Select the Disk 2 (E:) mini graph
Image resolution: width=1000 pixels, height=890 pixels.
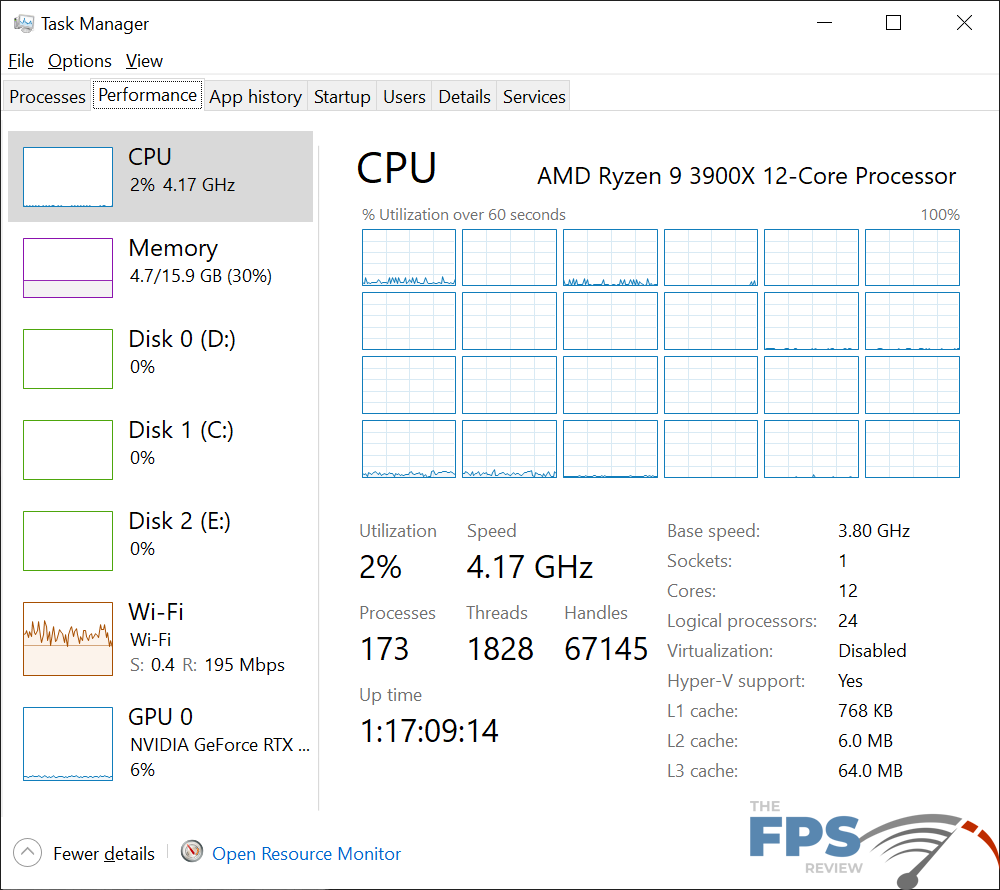pyautogui.click(x=68, y=541)
